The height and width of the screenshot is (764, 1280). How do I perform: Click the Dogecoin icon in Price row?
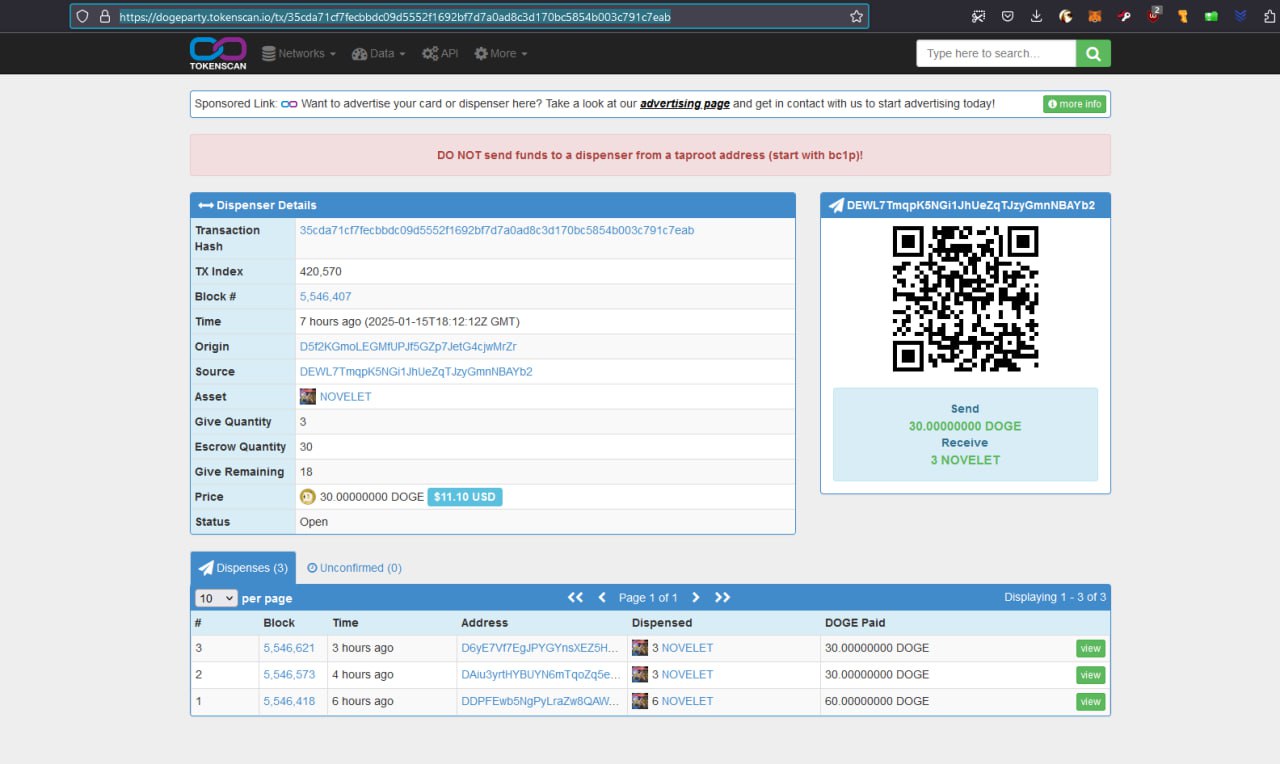[308, 497]
